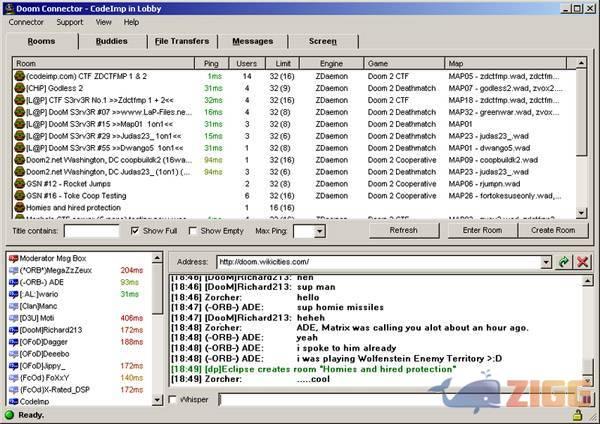The width and height of the screenshot is (600, 424).
Task: Toggle the Show Full checkbox
Action: click(x=135, y=231)
